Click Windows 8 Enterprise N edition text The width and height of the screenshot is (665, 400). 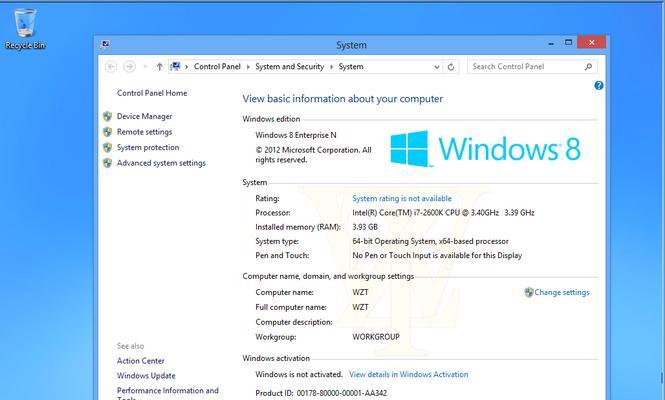[x=296, y=135]
